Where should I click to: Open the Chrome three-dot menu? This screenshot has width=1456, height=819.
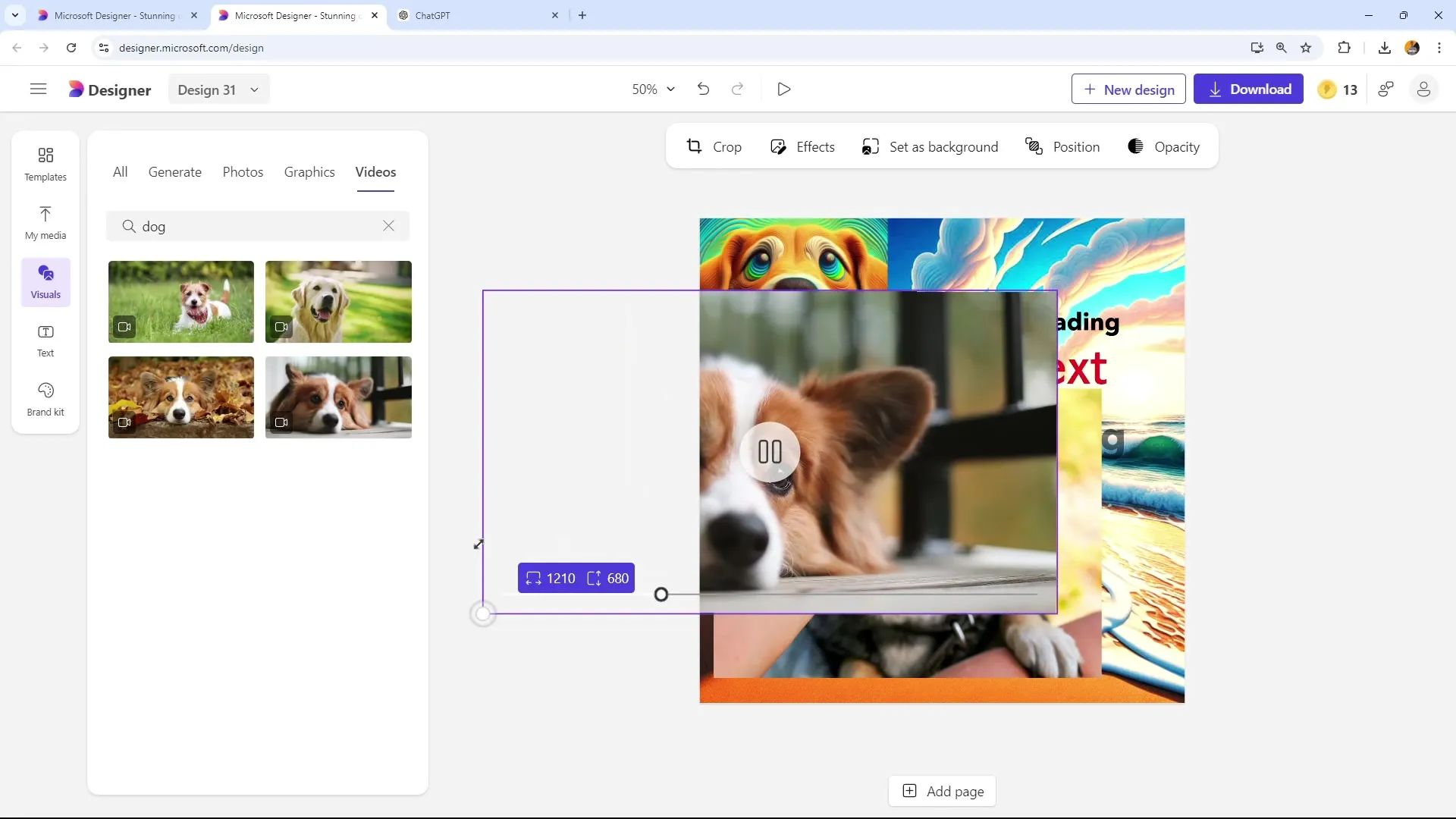coord(1439,48)
